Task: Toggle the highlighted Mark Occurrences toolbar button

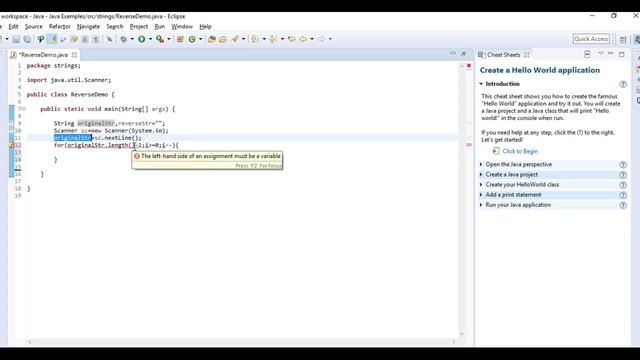Action: pyautogui.click(x=52, y=39)
